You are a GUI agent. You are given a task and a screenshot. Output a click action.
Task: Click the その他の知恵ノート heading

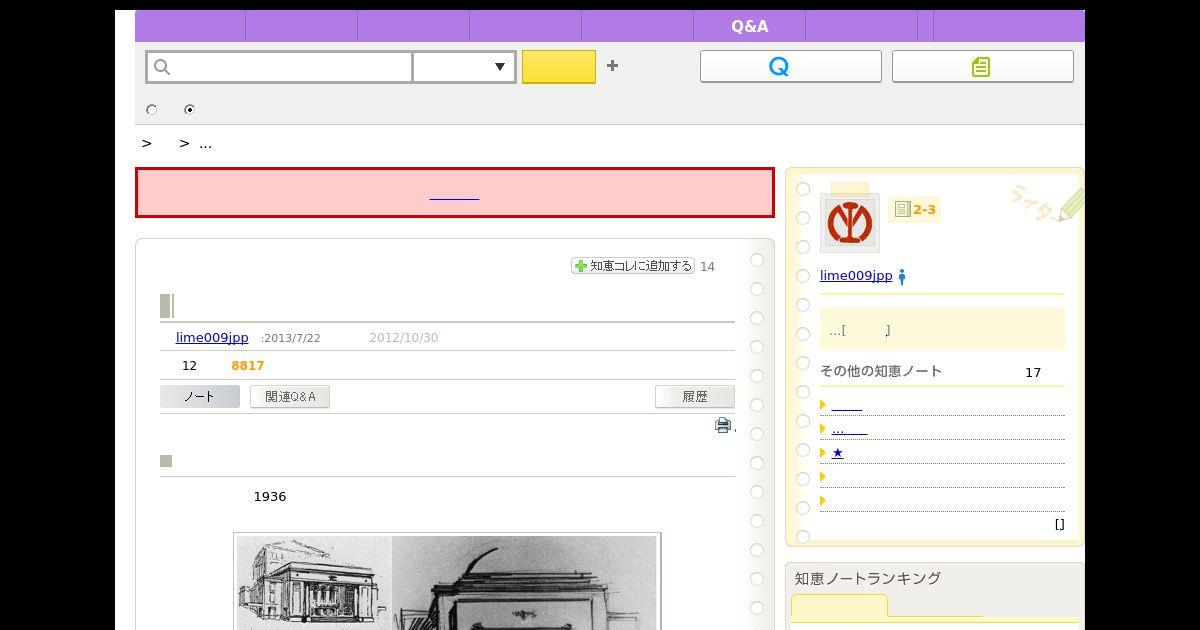pyautogui.click(x=881, y=371)
